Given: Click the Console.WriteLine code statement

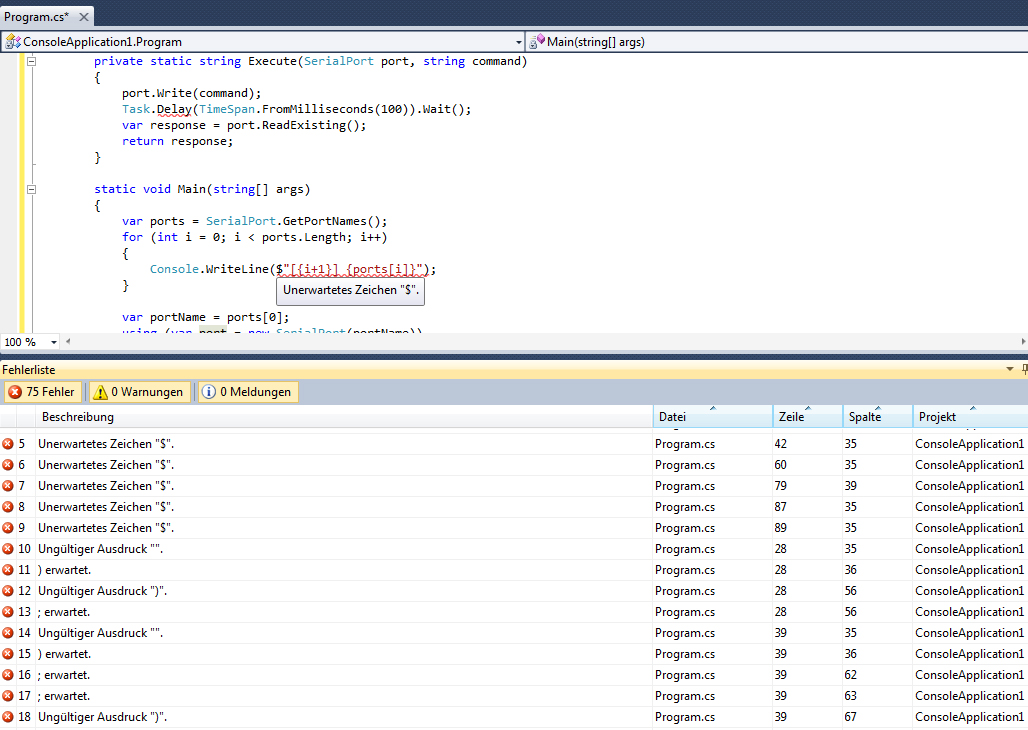Looking at the screenshot, I should coord(292,269).
